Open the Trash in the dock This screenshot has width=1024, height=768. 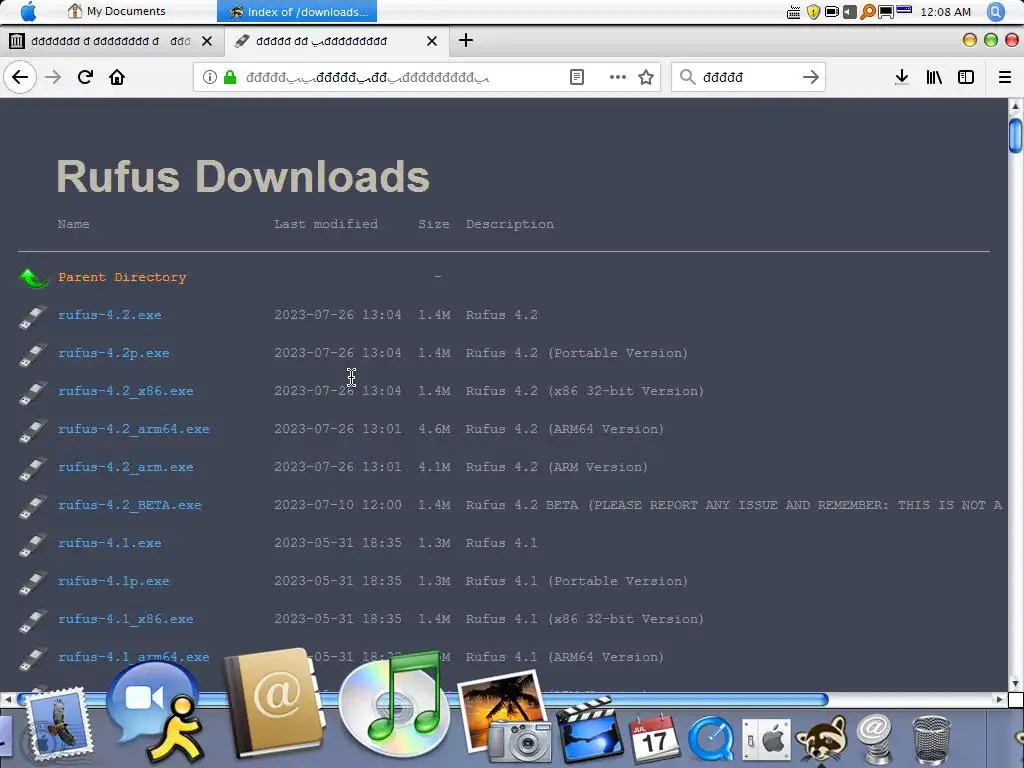point(931,739)
